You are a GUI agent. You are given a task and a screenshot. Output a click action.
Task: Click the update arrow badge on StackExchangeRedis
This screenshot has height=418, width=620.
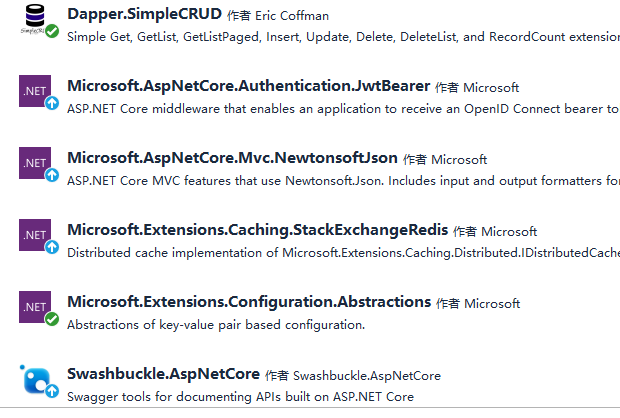[x=51, y=247]
